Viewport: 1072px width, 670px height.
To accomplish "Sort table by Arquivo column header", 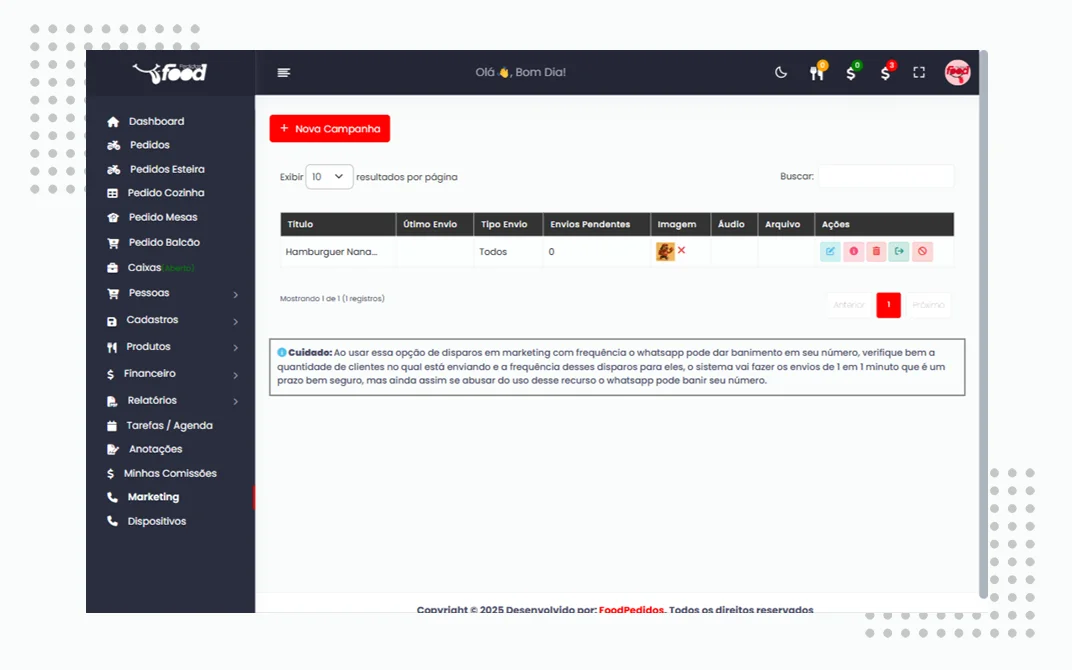I will pos(786,224).
